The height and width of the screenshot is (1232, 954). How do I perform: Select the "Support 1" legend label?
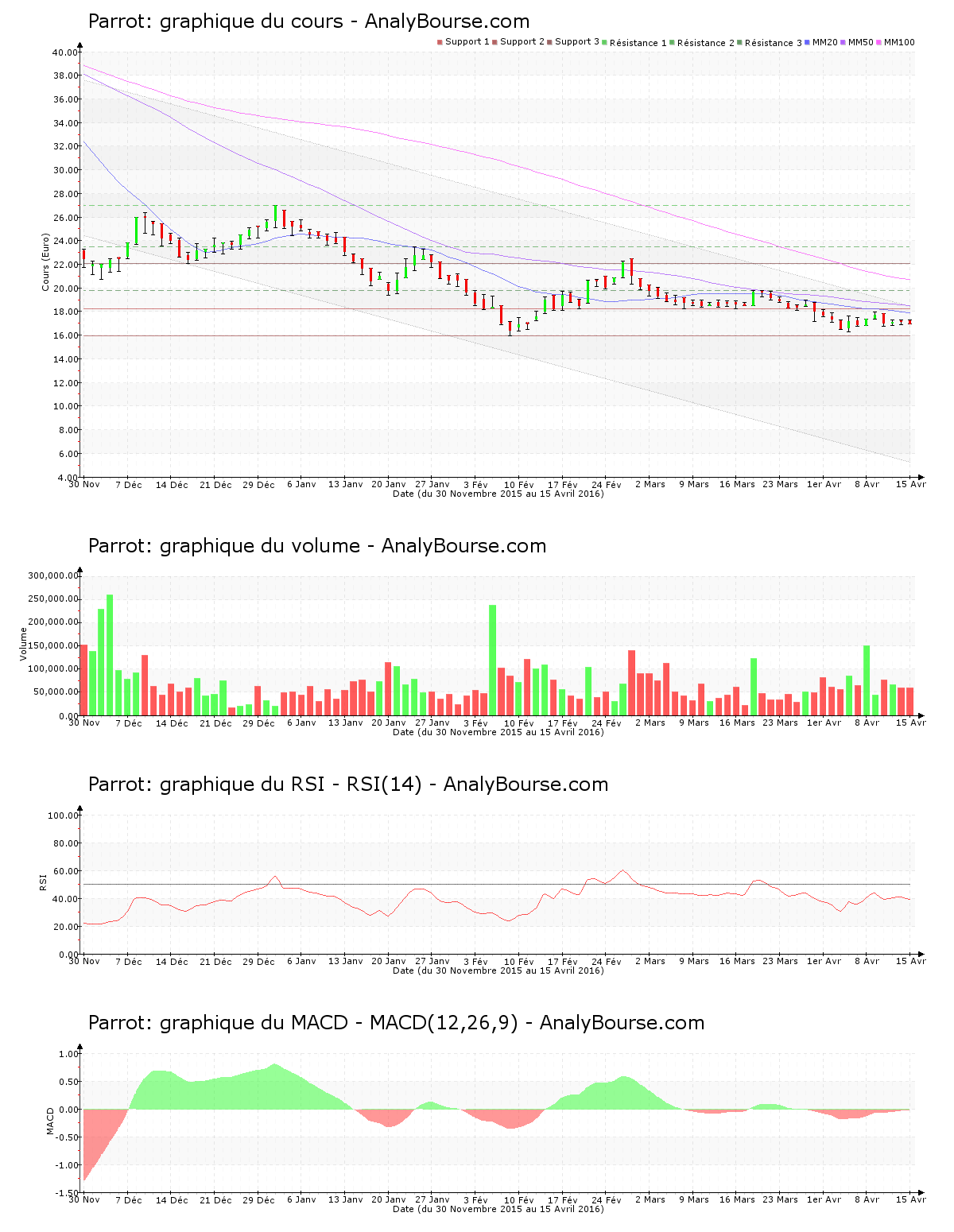pyautogui.click(x=467, y=42)
